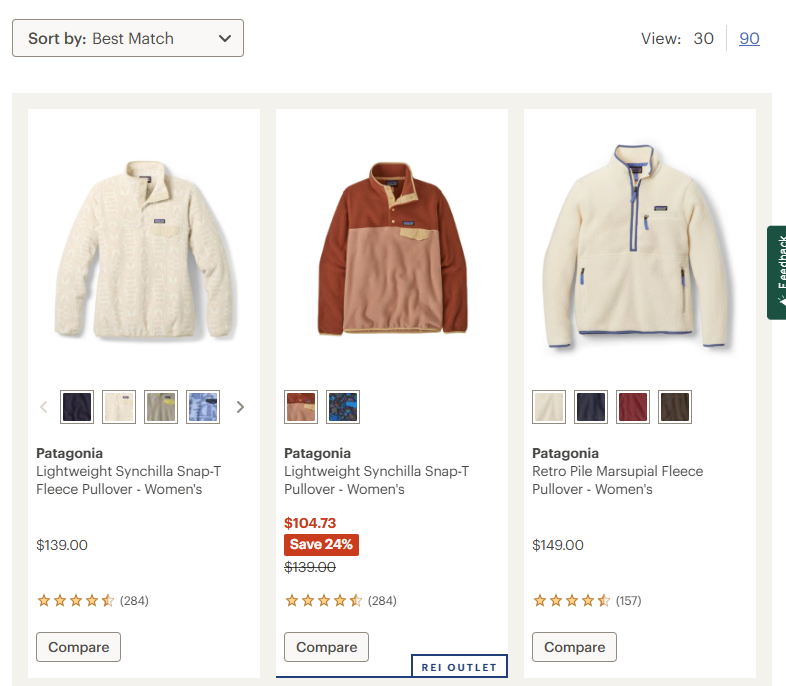The width and height of the screenshot is (786, 686).
Task: Compare the $104.73 outlet Synchilla Pullover
Action: pos(326,647)
